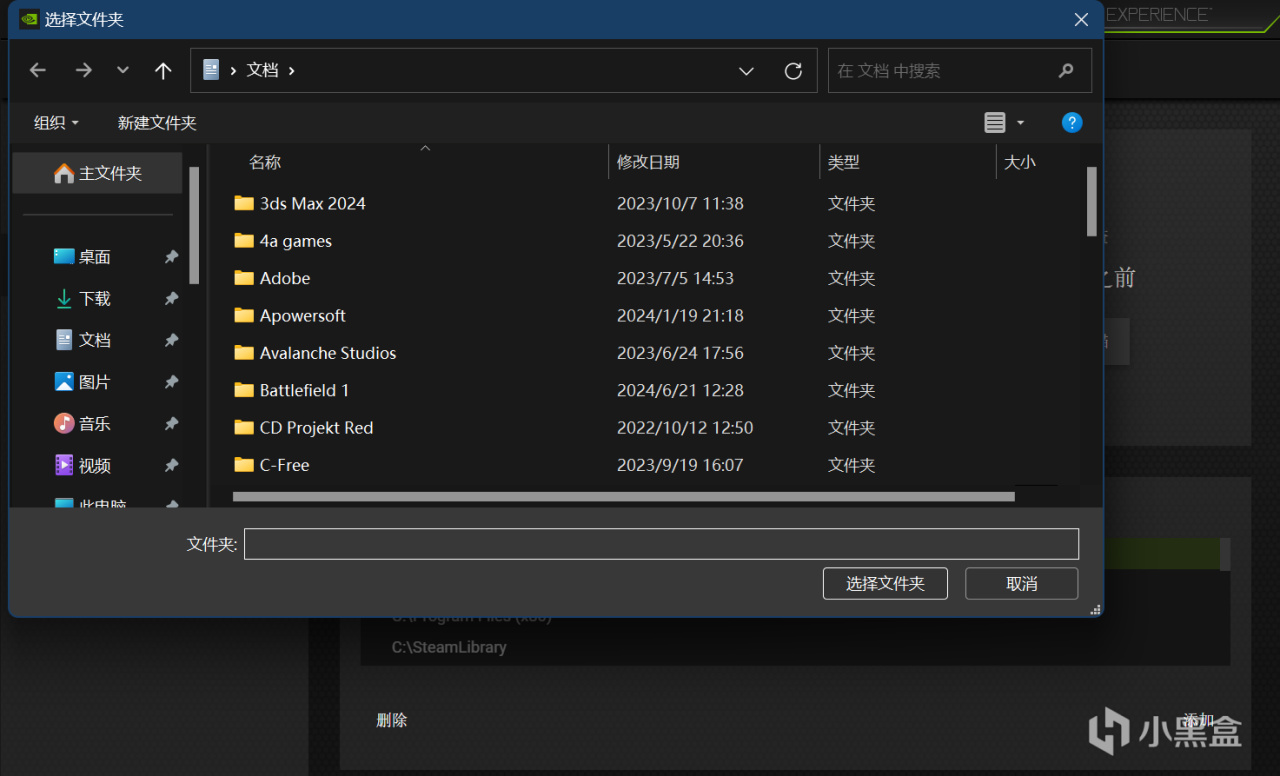Select C:\SteamLibrary in the GeForce Experience window

(x=449, y=647)
